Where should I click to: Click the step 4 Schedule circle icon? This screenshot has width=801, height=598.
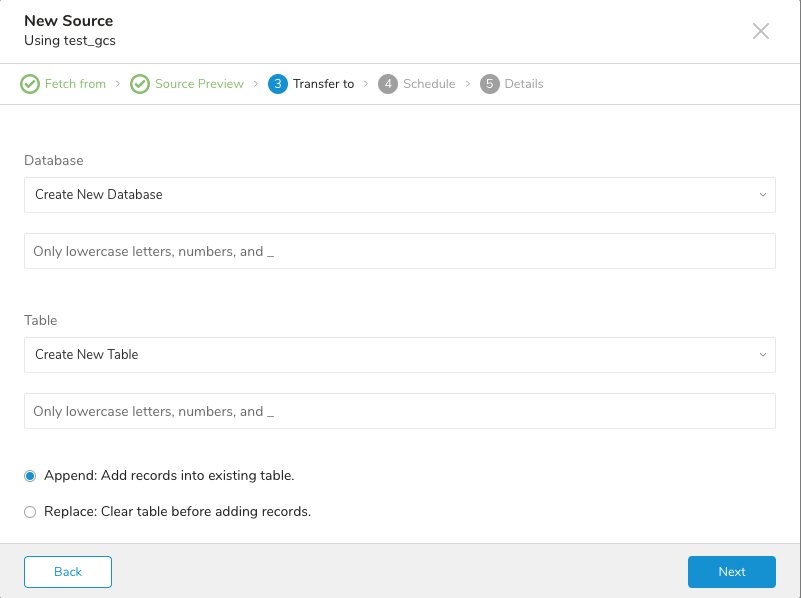tap(388, 84)
